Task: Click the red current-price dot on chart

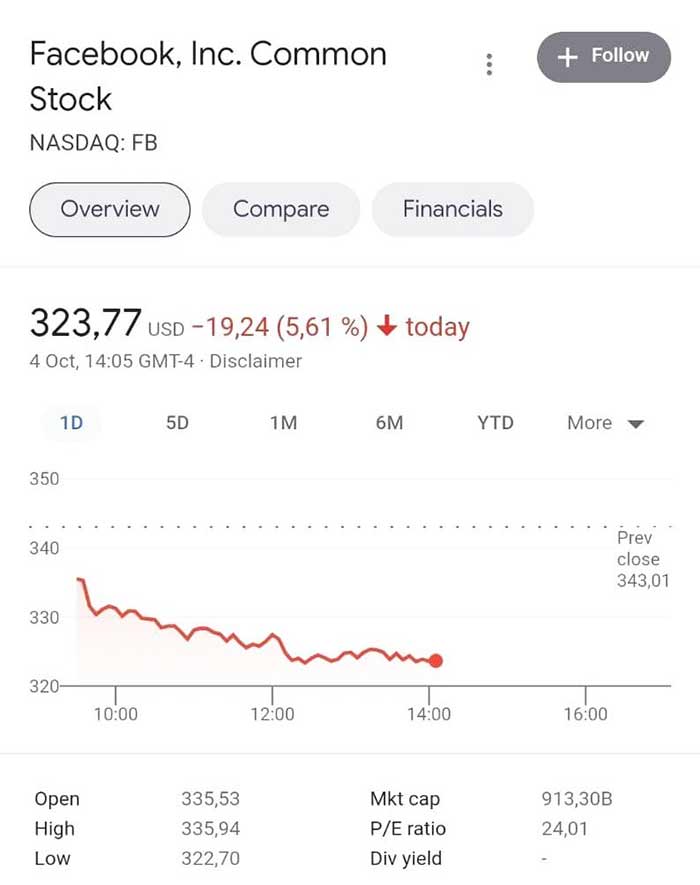Action: pyautogui.click(x=435, y=660)
